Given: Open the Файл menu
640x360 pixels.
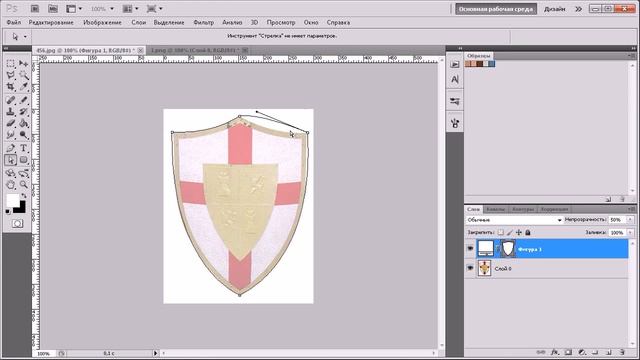Looking at the screenshot, I should [x=13, y=22].
